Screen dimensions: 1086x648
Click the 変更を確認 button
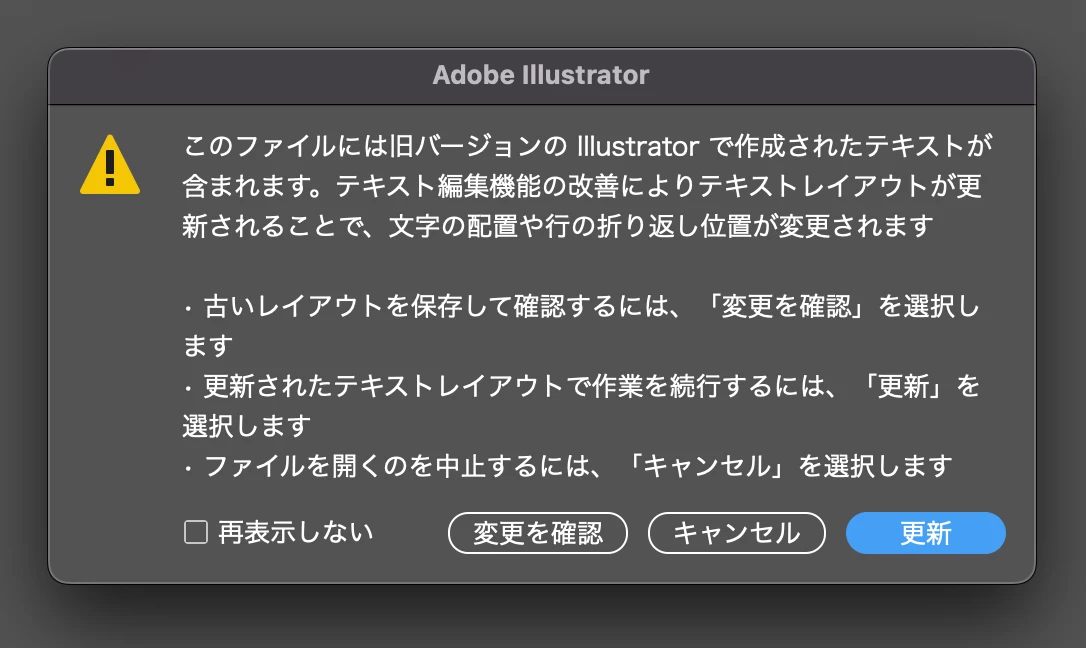[538, 533]
